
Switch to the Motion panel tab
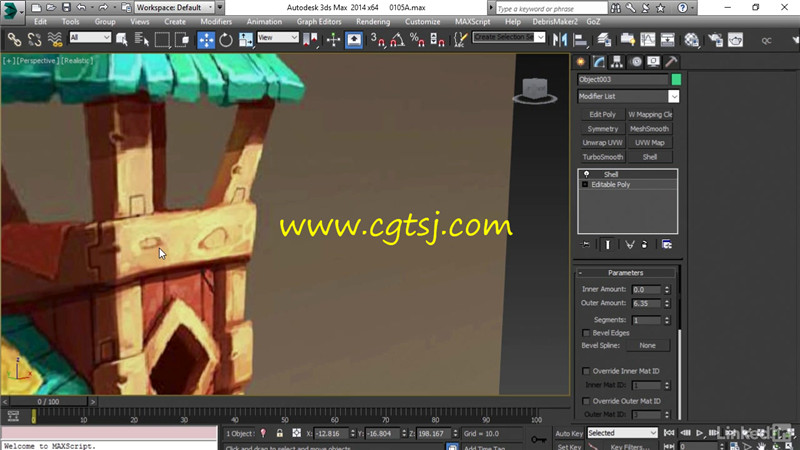[636, 62]
